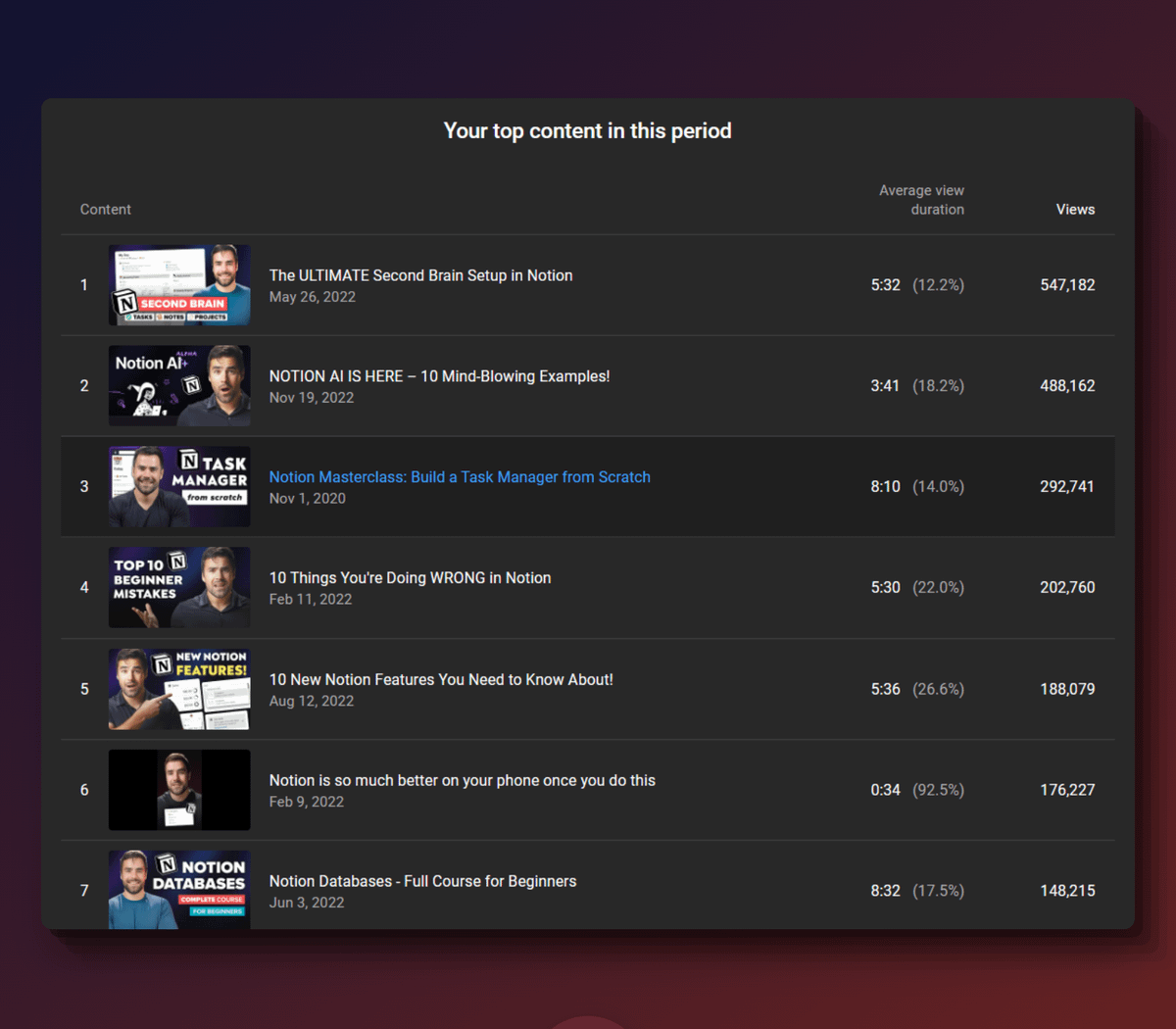Open 'Notion Databases - Full Course for Beginners'

click(x=422, y=881)
